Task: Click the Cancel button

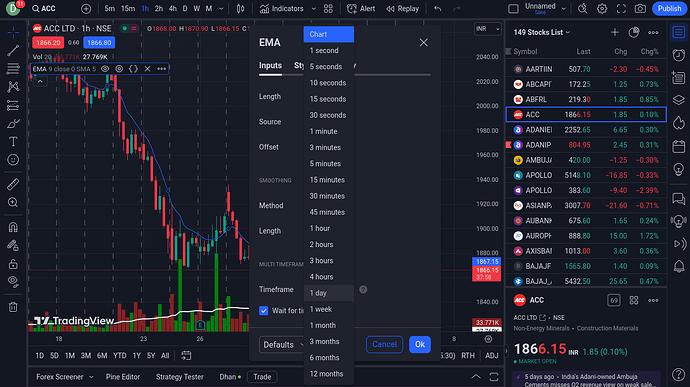Action: (384, 344)
